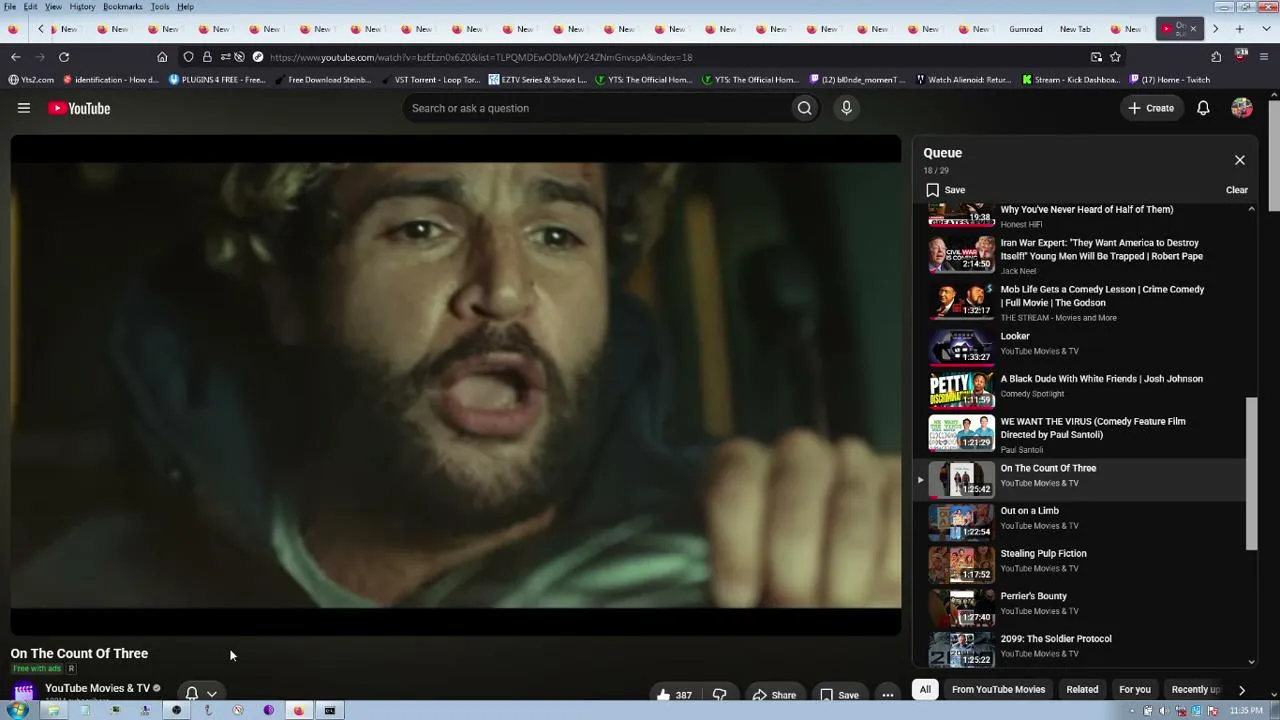Image resolution: width=1280 pixels, height=720 pixels.
Task: Save video using button below player
Action: click(x=839, y=695)
